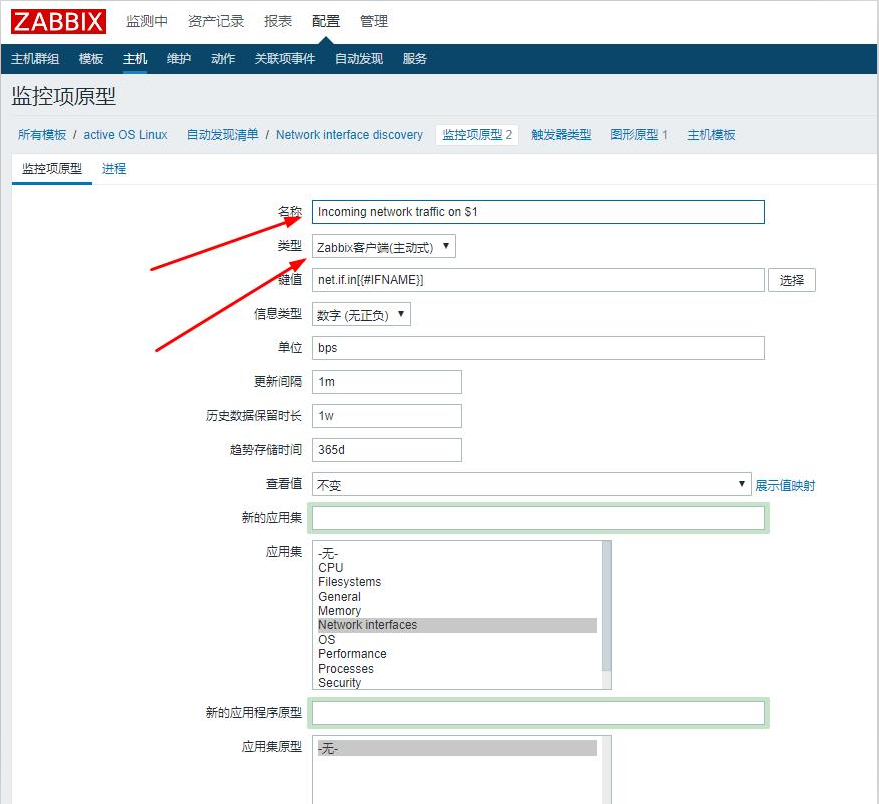Open the 报表 top menu
Image resolution: width=879 pixels, height=804 pixels.
pos(278,21)
